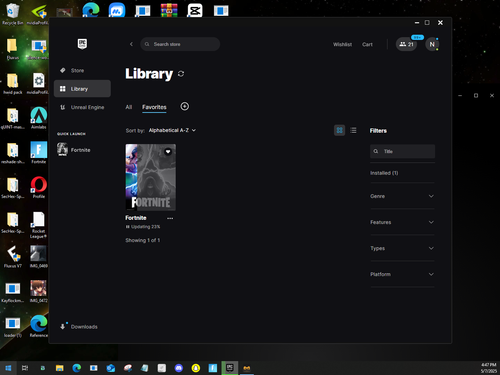Image resolution: width=500 pixels, height=375 pixels.
Task: Select the Rocket League desktop icon
Action: (x=39, y=225)
